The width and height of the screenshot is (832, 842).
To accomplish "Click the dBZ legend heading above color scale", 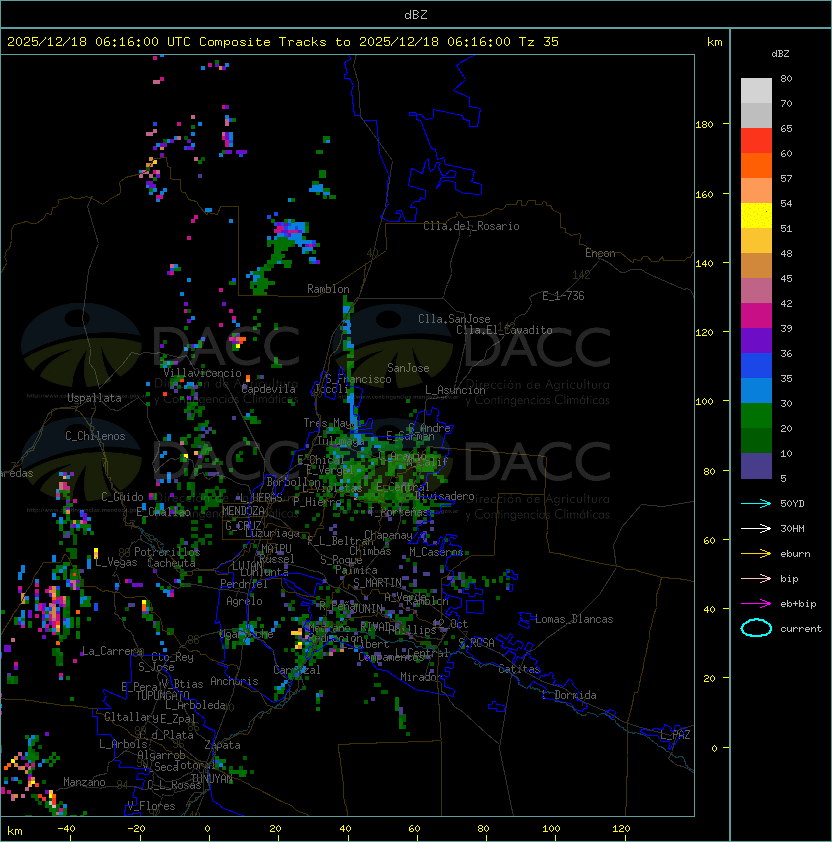I will click(x=780, y=54).
